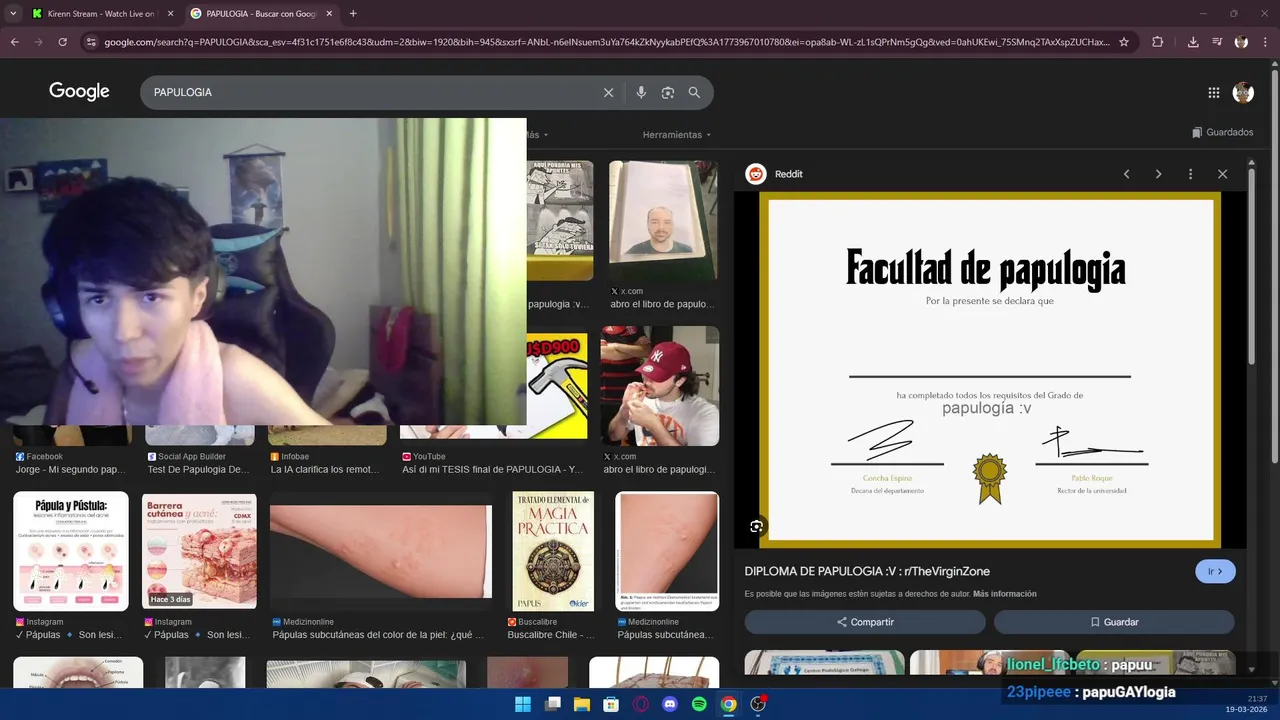Open the Google account avatar
The width and height of the screenshot is (1280, 720).
pyautogui.click(x=1243, y=92)
